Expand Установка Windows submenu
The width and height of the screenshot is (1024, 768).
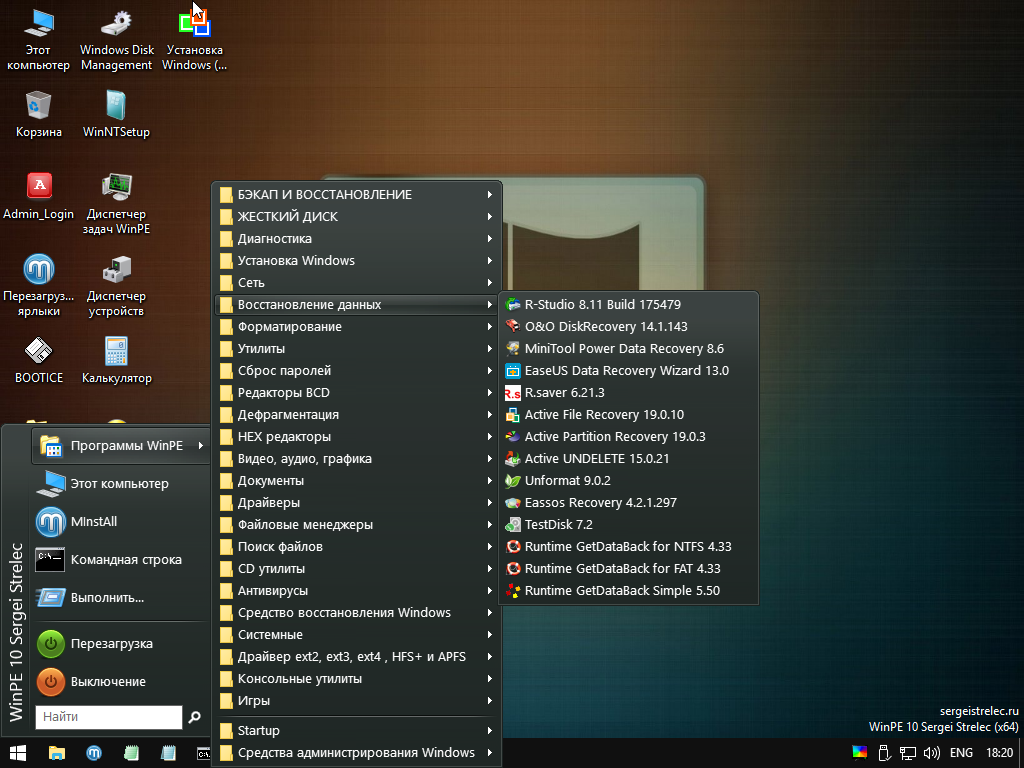coord(357,261)
